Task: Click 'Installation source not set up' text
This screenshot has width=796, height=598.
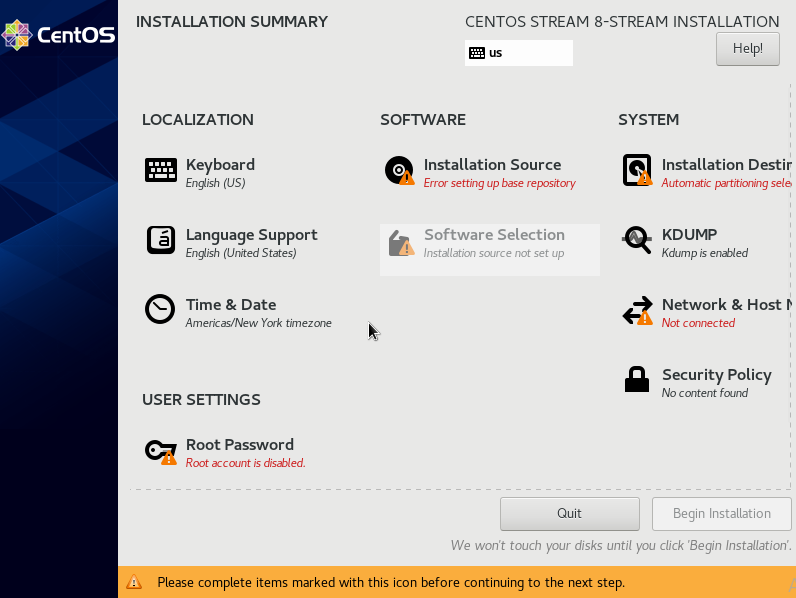Action: 494,253
